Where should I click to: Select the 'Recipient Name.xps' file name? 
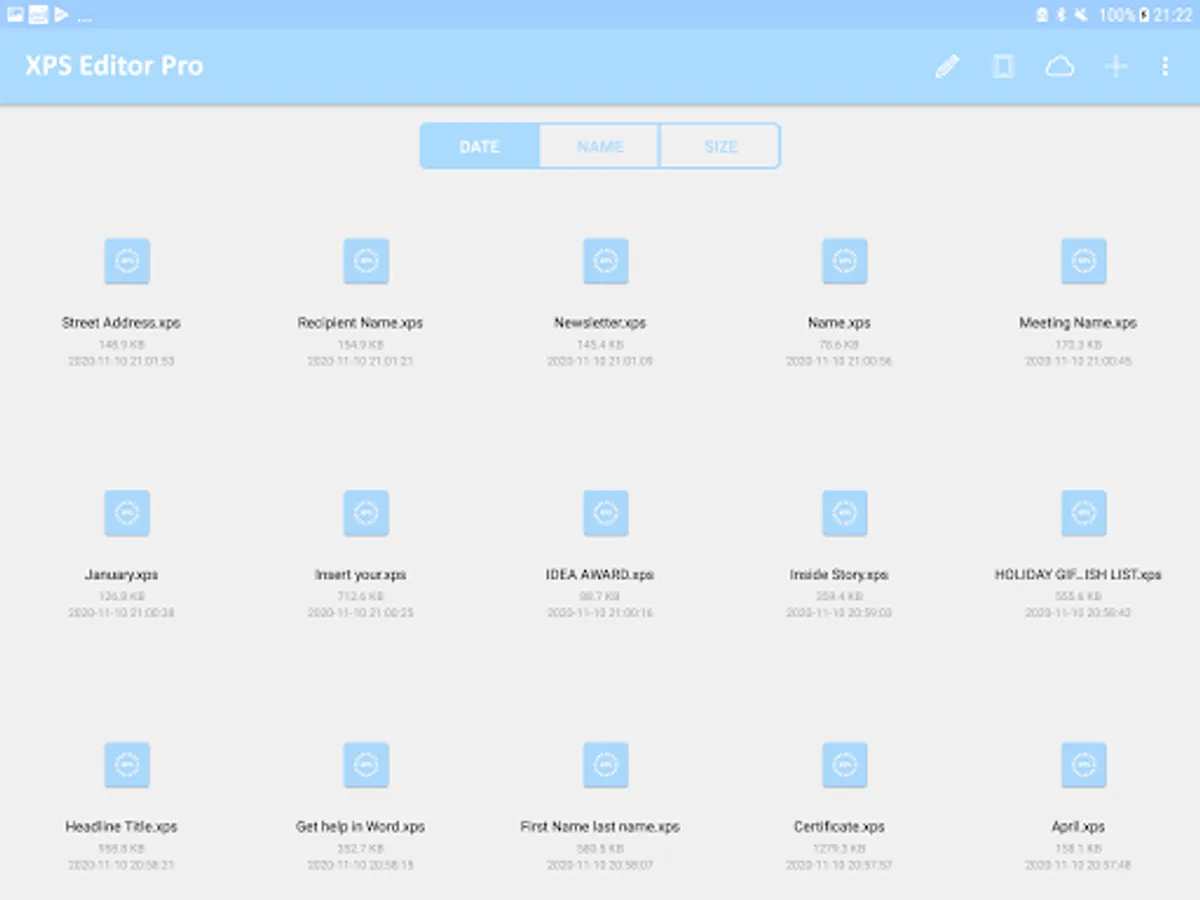pyautogui.click(x=360, y=323)
